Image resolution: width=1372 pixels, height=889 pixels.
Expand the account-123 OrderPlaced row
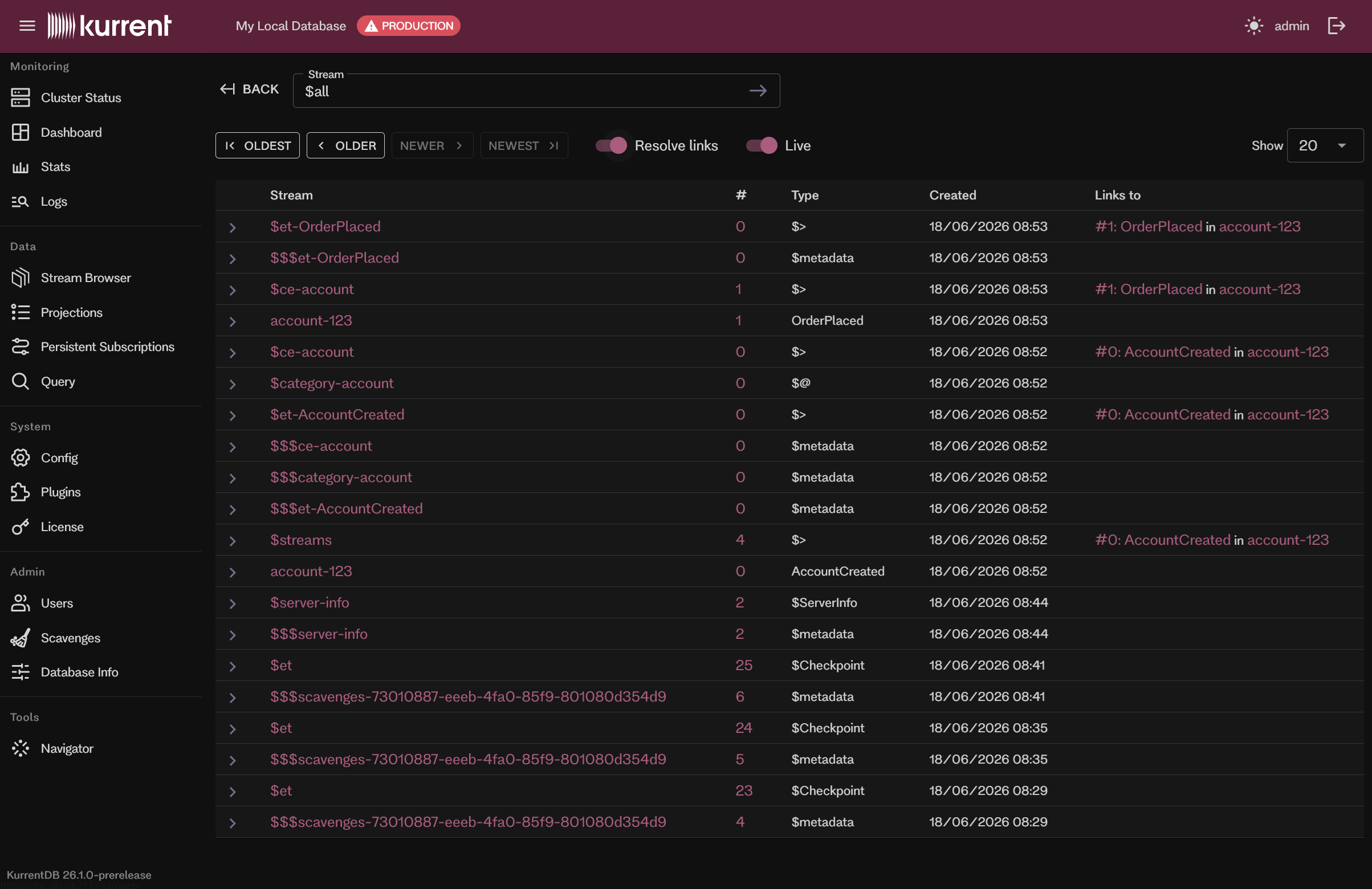[233, 321]
